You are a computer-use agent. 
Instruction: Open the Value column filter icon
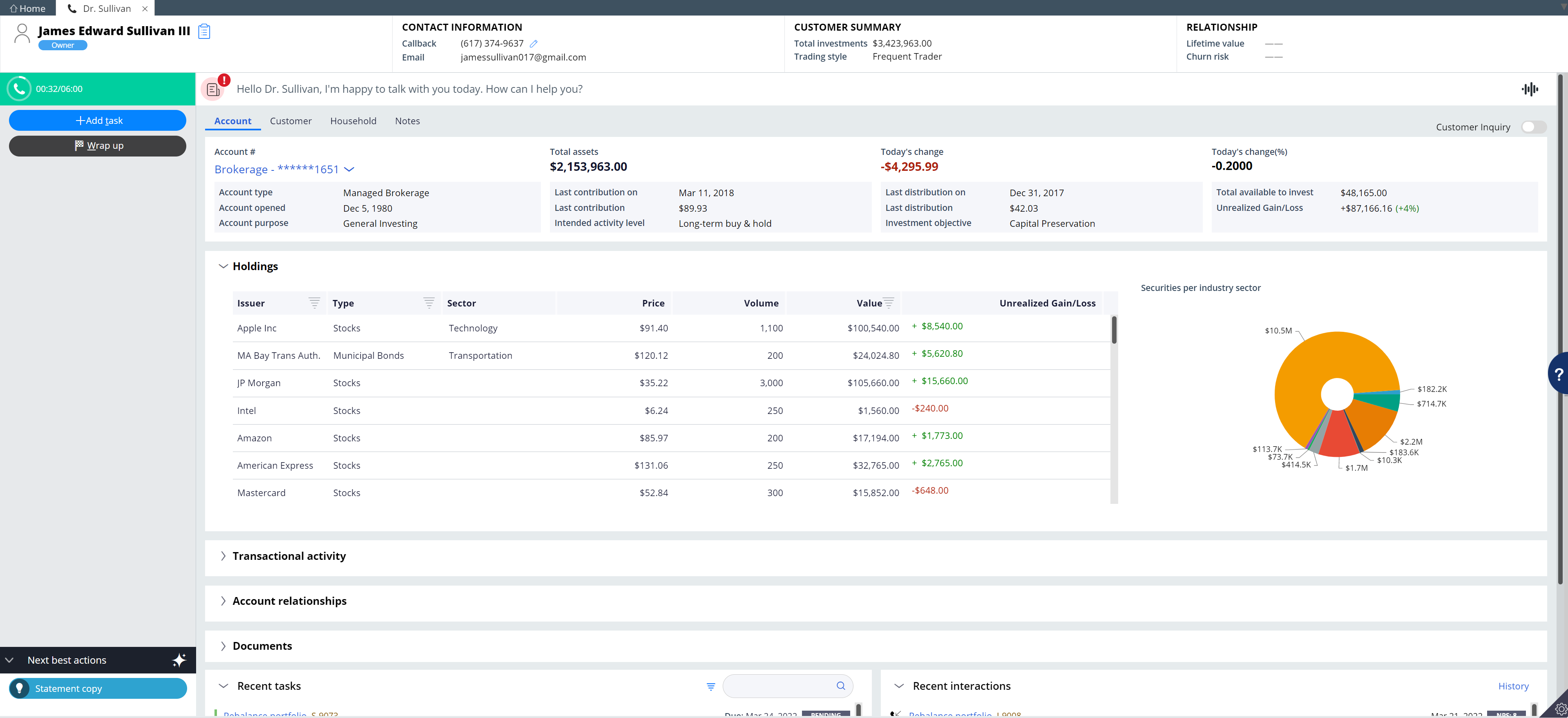pos(889,303)
